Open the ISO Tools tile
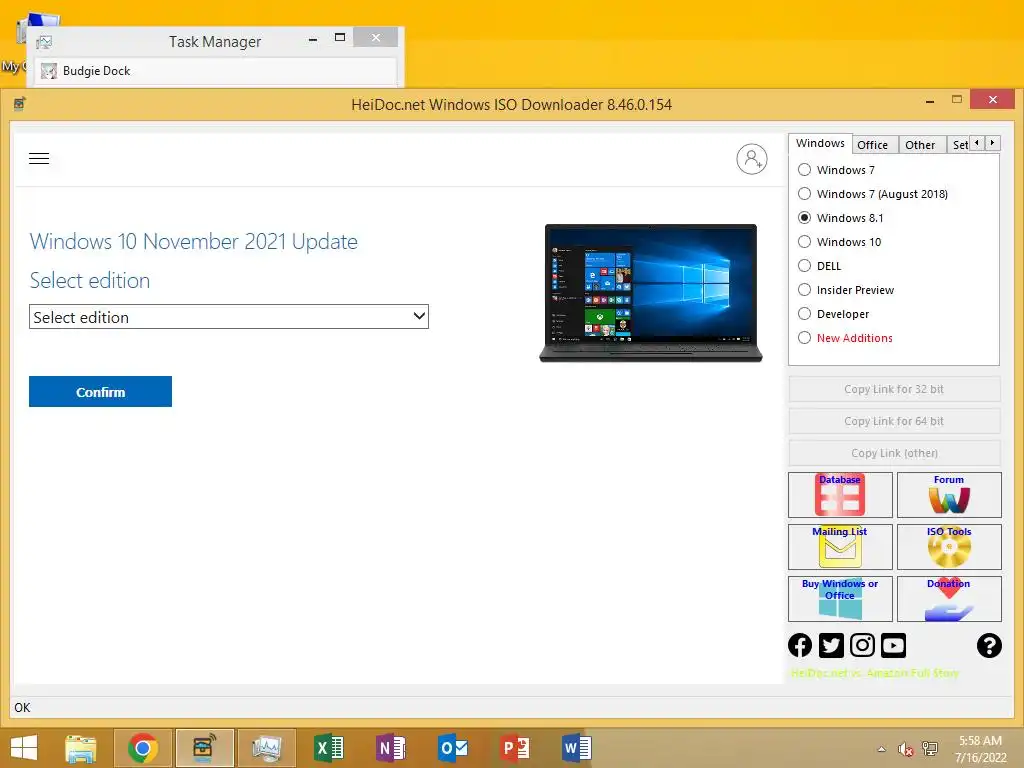Image resolution: width=1024 pixels, height=768 pixels. [x=949, y=547]
